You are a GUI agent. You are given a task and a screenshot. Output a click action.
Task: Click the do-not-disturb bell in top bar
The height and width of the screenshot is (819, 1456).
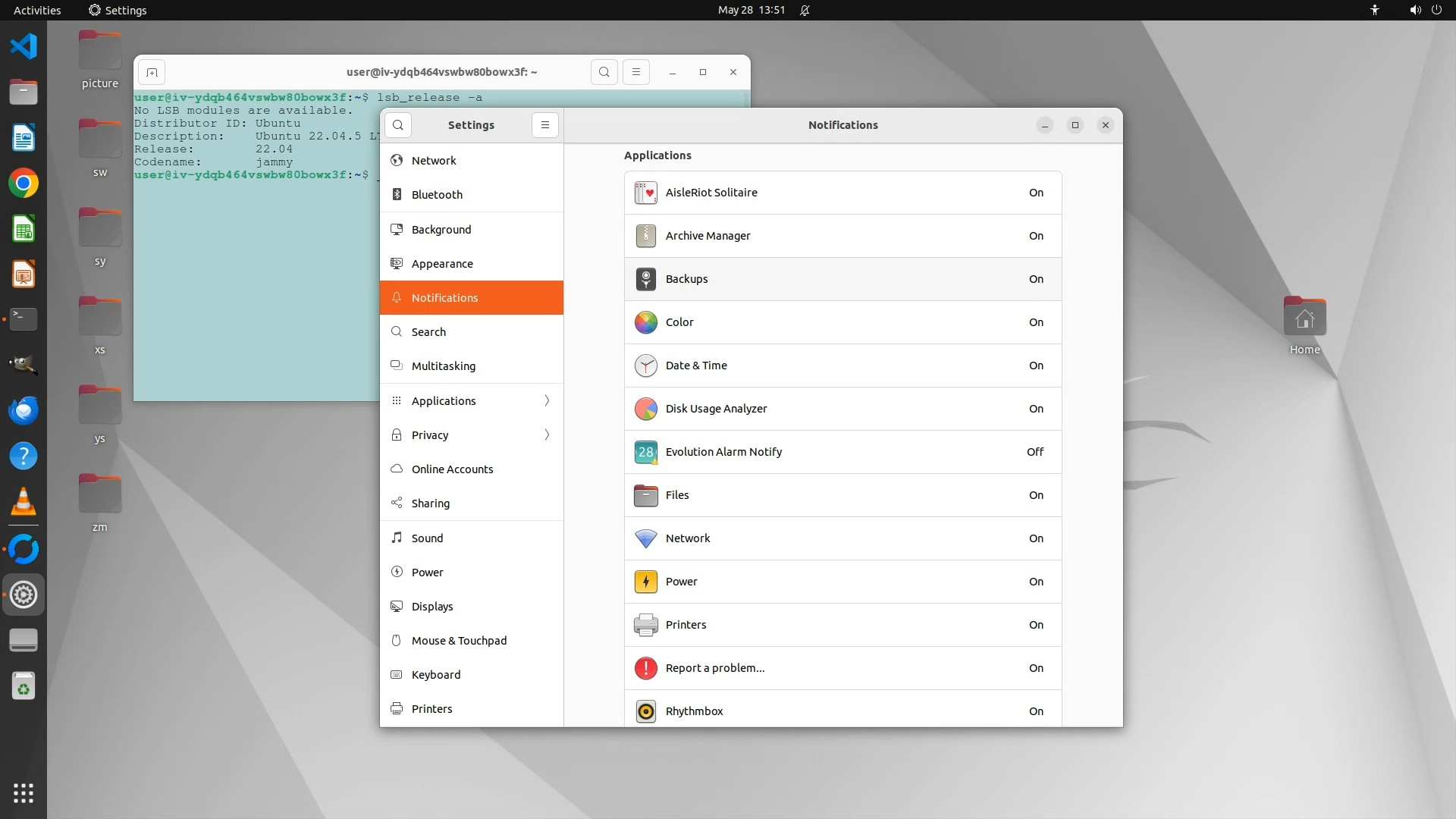805,11
